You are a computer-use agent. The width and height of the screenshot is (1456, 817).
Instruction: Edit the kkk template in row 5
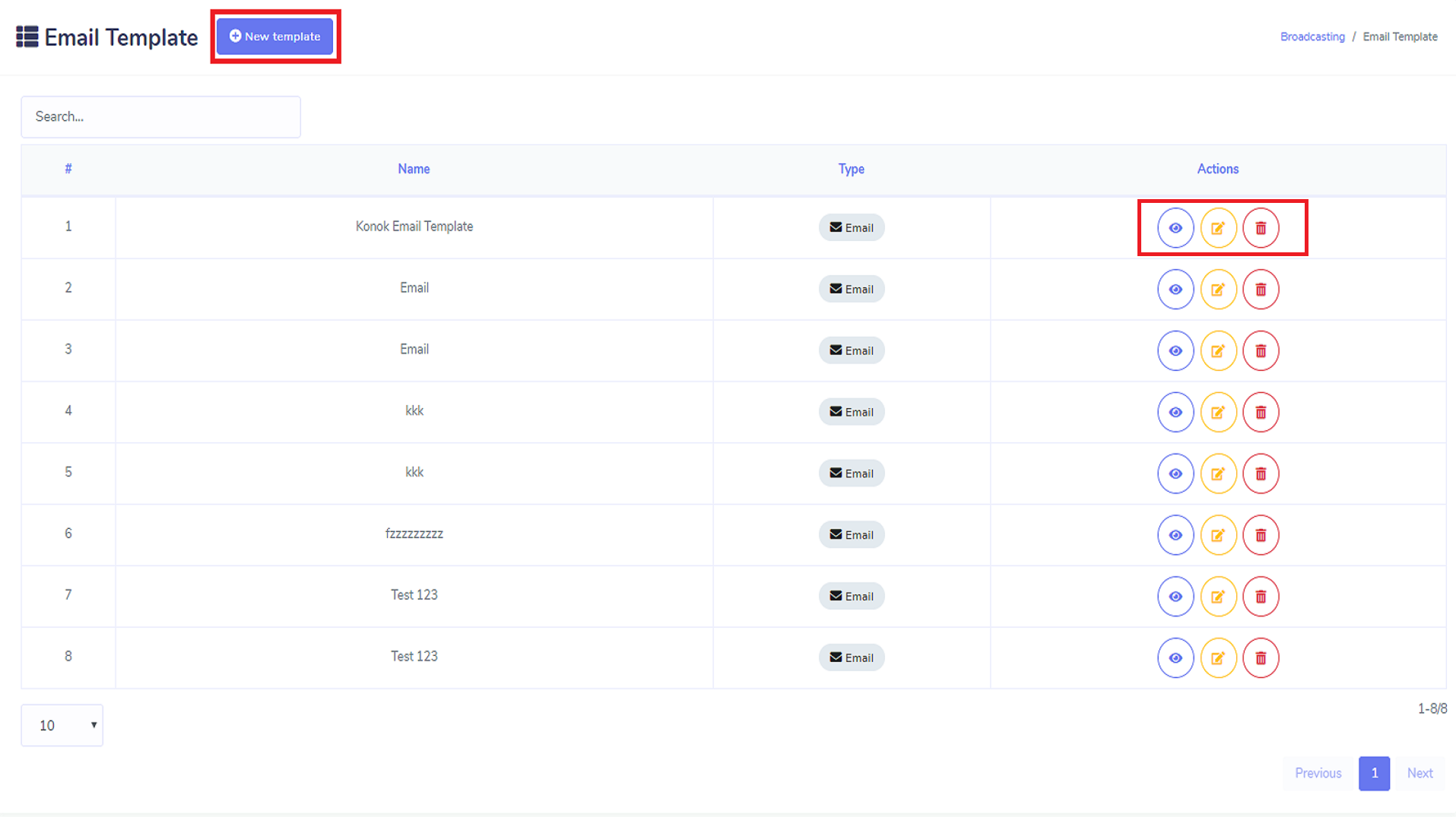tap(1218, 474)
